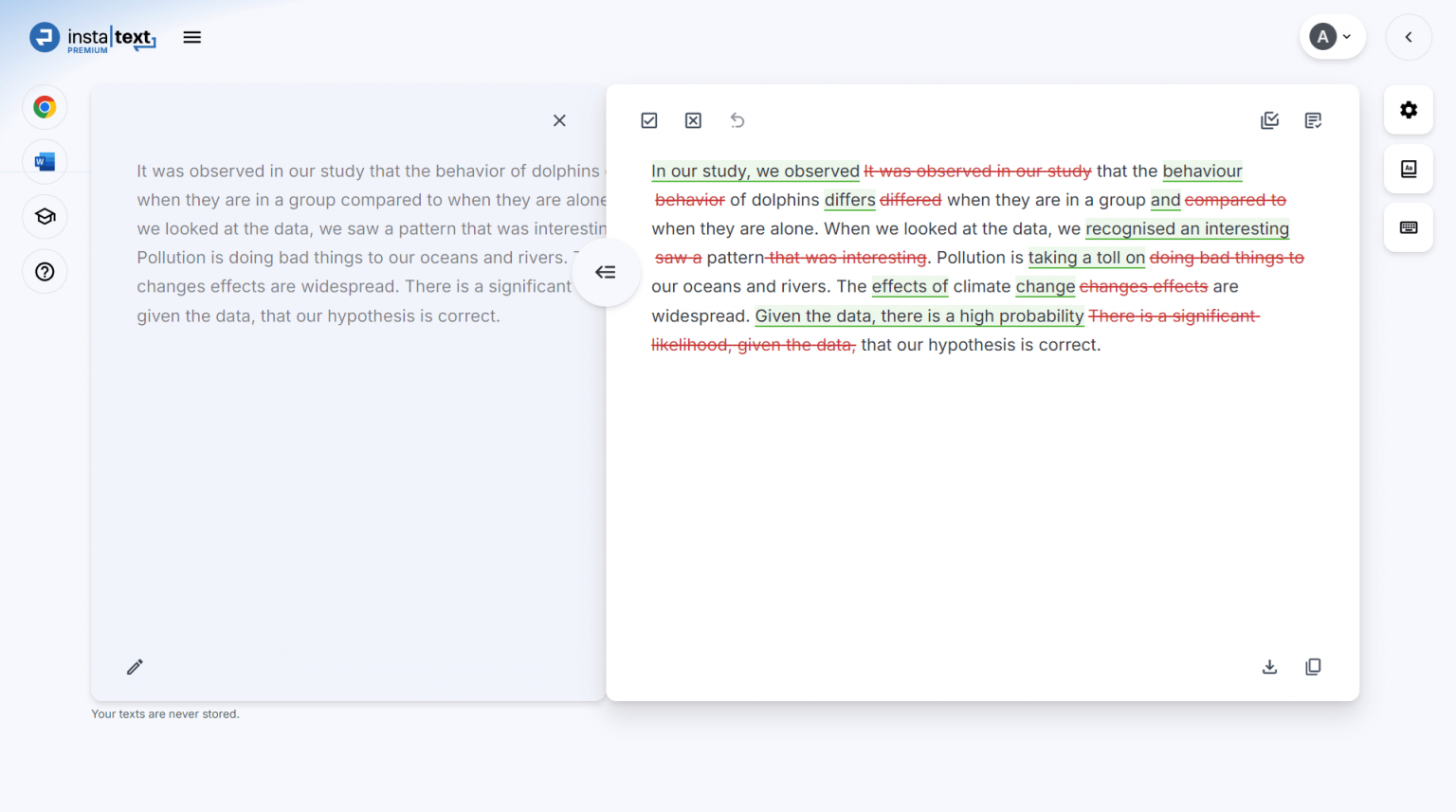Viewport: 1456px width, 812px height.
Task: Open the account menu chevron
Action: coord(1347,36)
